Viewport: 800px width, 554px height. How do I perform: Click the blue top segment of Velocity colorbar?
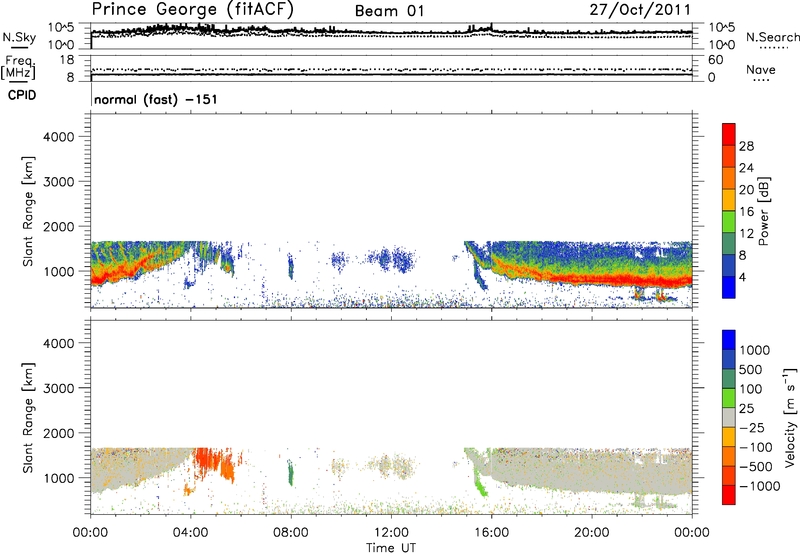729,340
